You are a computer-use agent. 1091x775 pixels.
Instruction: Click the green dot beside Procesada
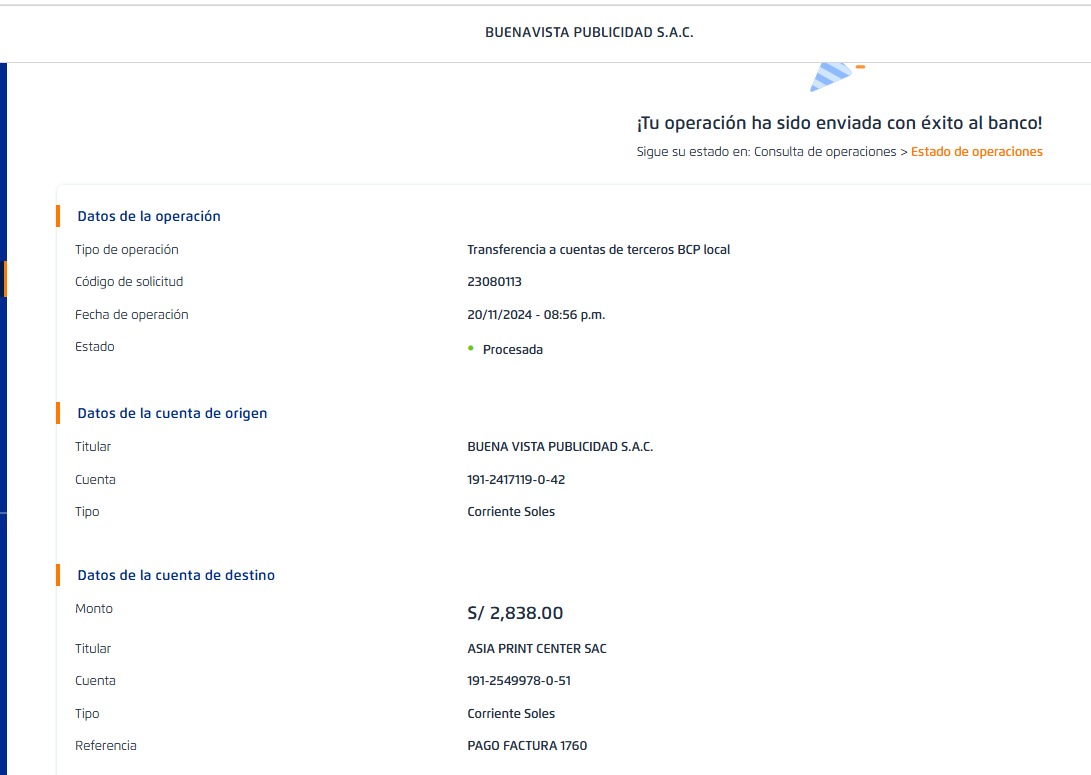[471, 348]
